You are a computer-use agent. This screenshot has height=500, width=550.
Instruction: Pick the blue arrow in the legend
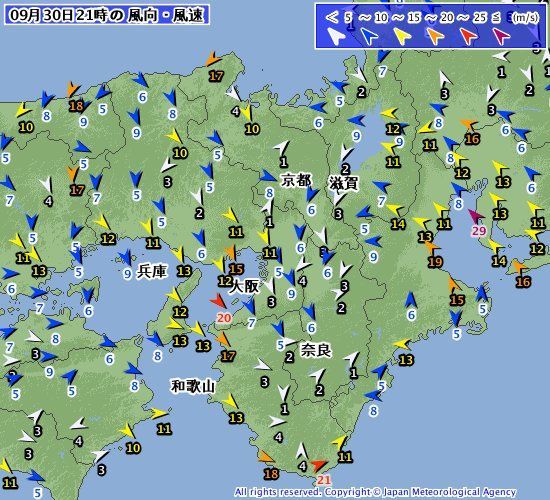tap(369, 36)
